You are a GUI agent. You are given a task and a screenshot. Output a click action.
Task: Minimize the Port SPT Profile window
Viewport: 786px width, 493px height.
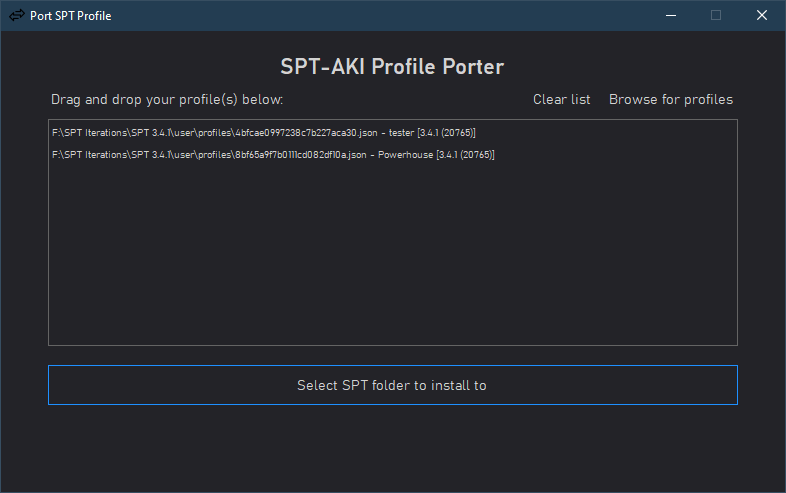pos(671,16)
